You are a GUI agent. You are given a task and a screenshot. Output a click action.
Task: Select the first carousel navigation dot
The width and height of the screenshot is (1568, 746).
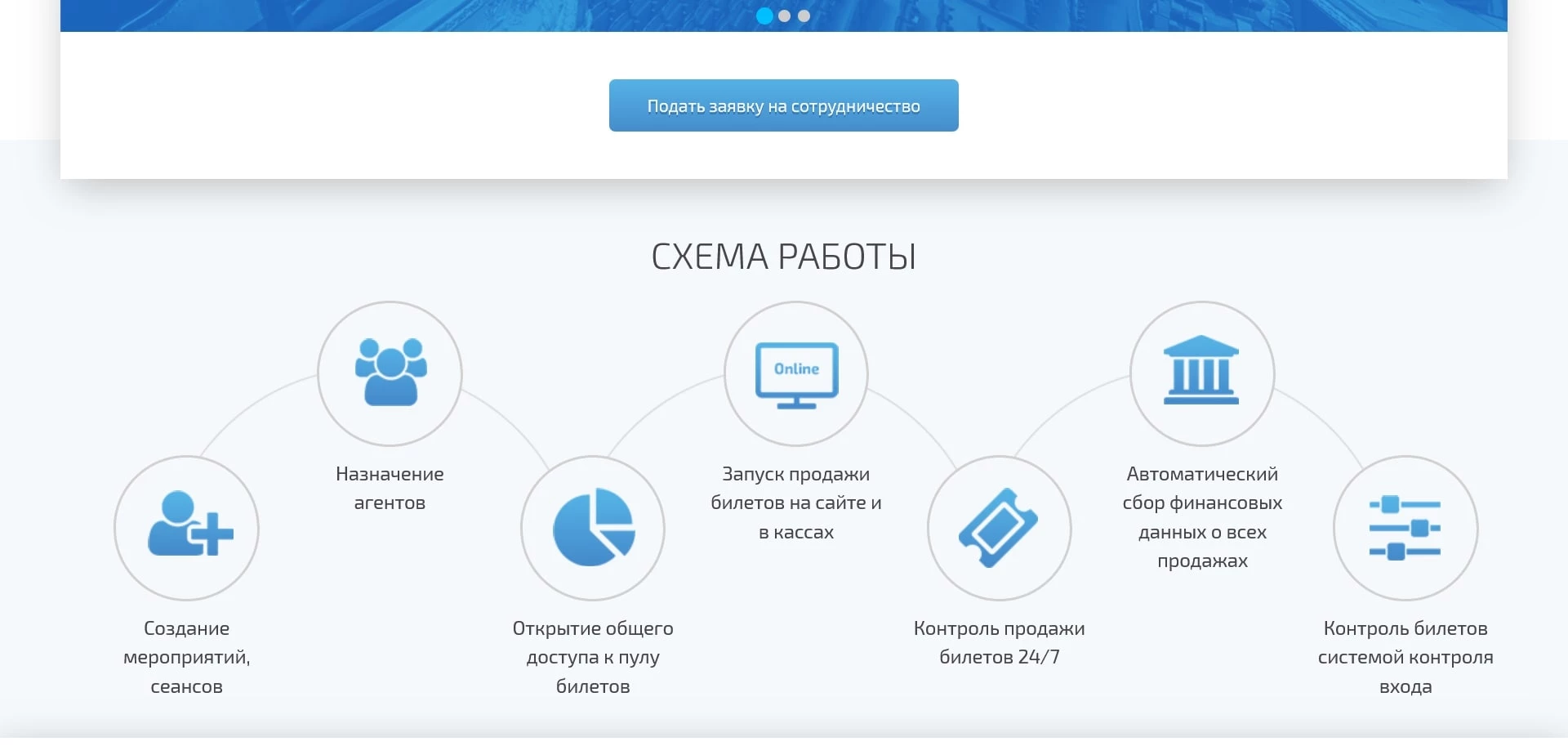coord(765,16)
